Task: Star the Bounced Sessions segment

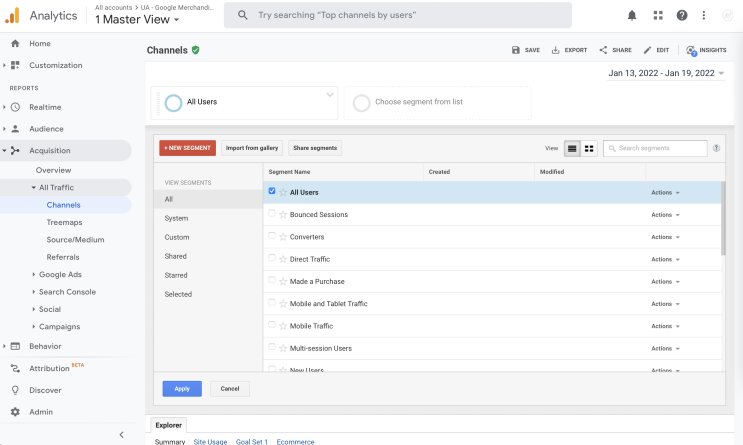Action: 283,215
